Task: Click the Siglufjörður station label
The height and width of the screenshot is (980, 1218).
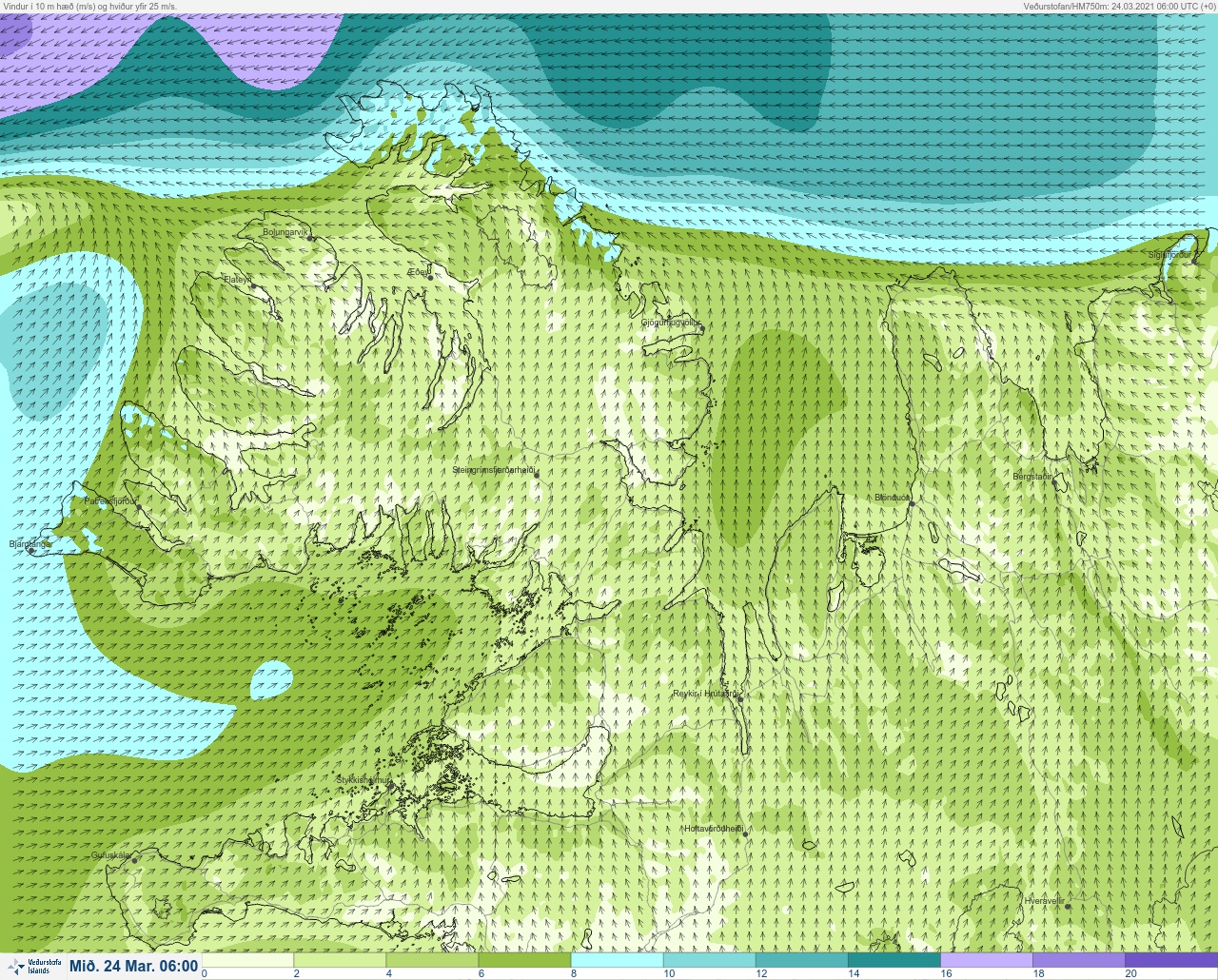Action: [x=1169, y=255]
